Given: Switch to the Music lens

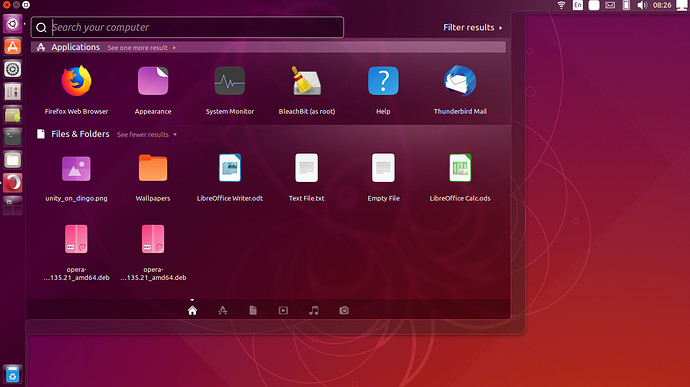Looking at the screenshot, I should [314, 310].
